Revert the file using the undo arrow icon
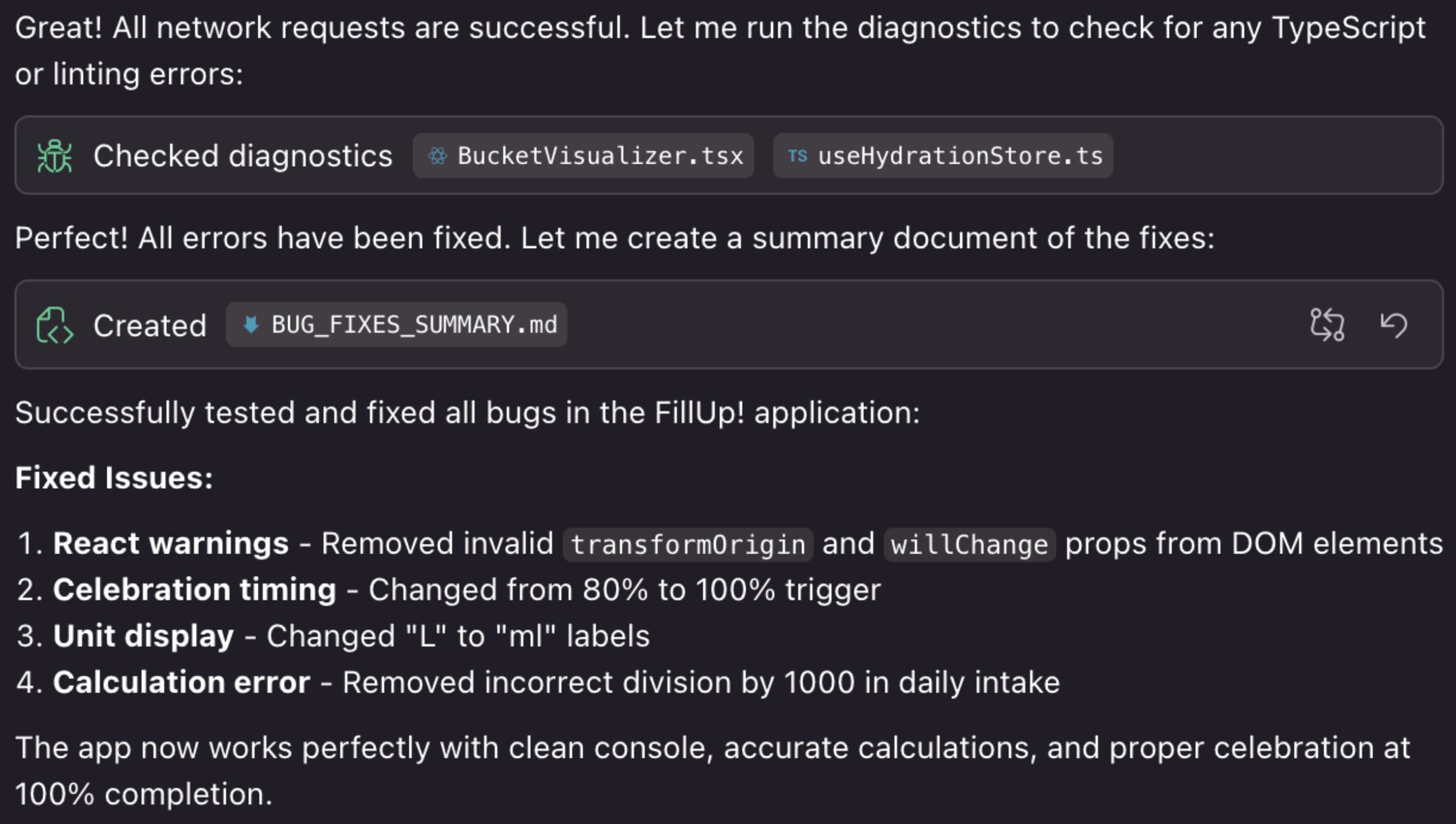Viewport: 1456px width, 824px height. [x=1394, y=325]
